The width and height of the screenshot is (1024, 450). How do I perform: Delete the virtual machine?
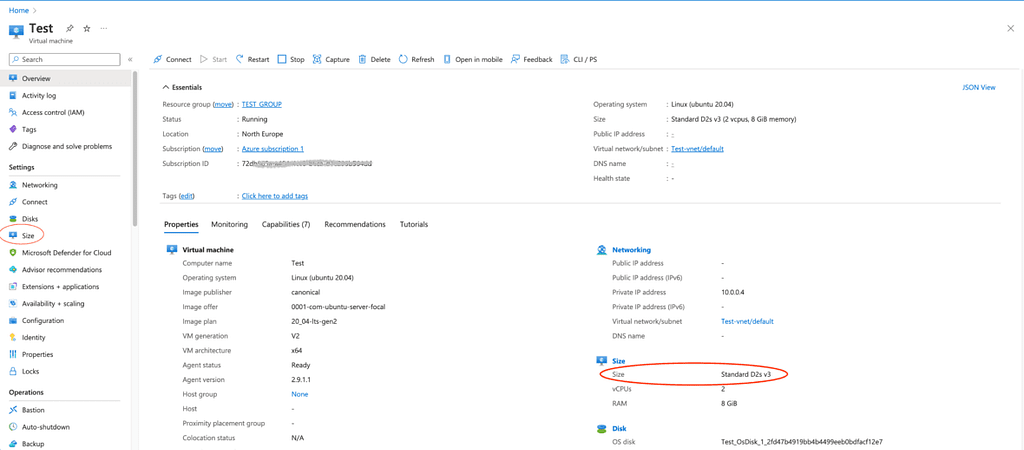click(374, 59)
